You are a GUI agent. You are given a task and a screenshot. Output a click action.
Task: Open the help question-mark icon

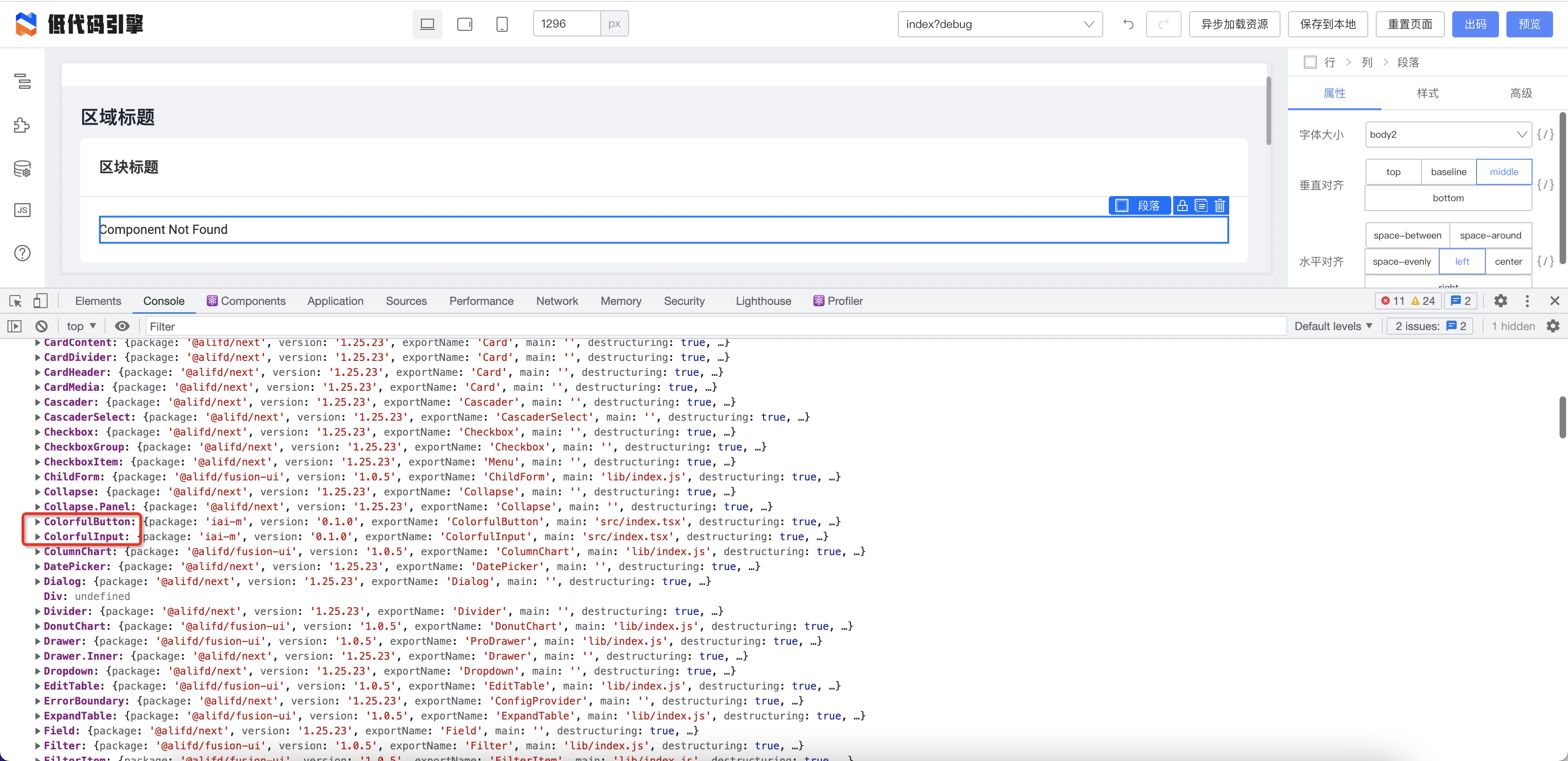click(22, 253)
